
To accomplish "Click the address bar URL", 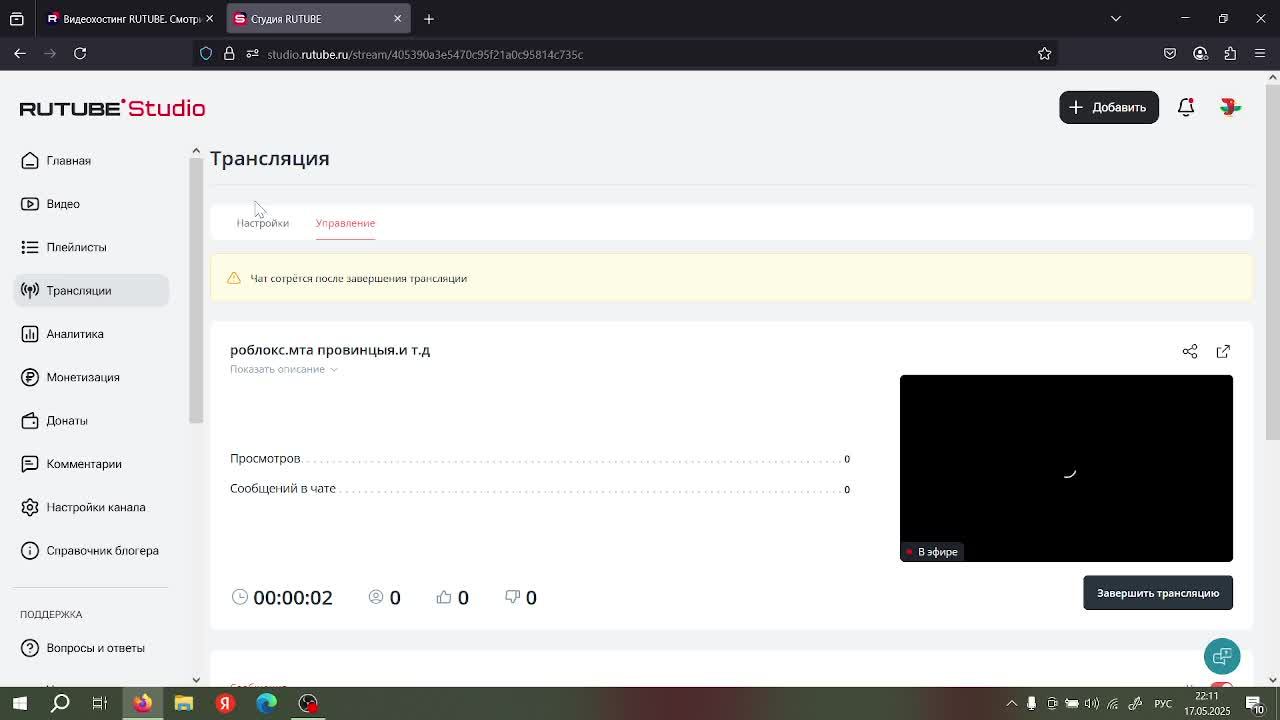I will click(425, 54).
